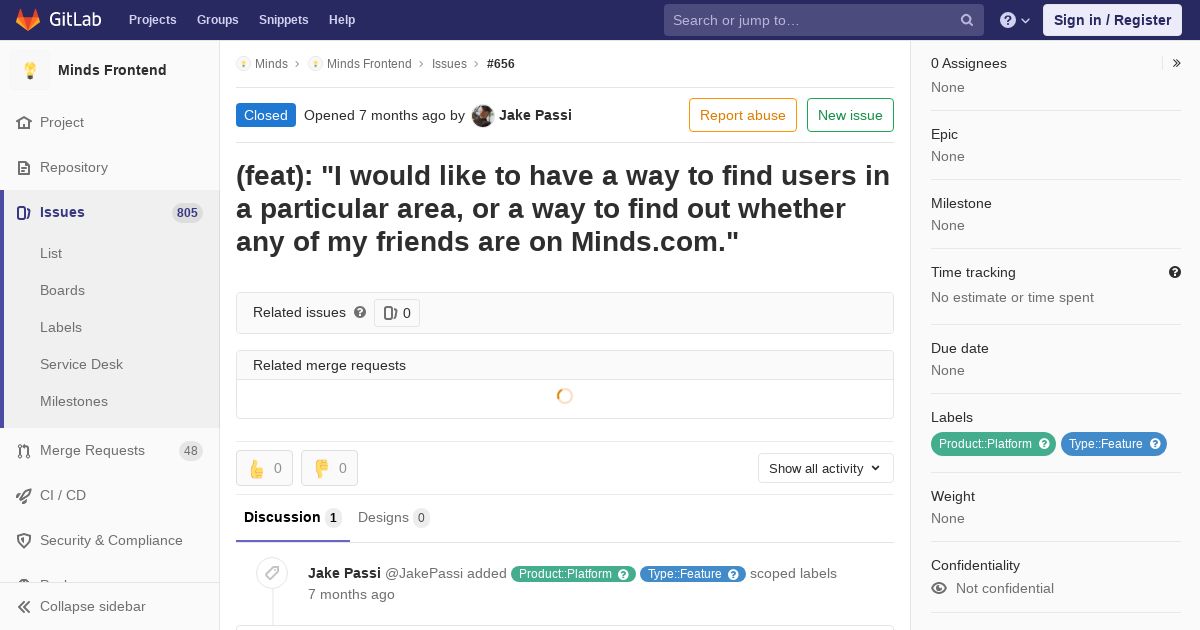Click the GitLab fox logo
This screenshot has width=1200, height=630.
(28, 19)
